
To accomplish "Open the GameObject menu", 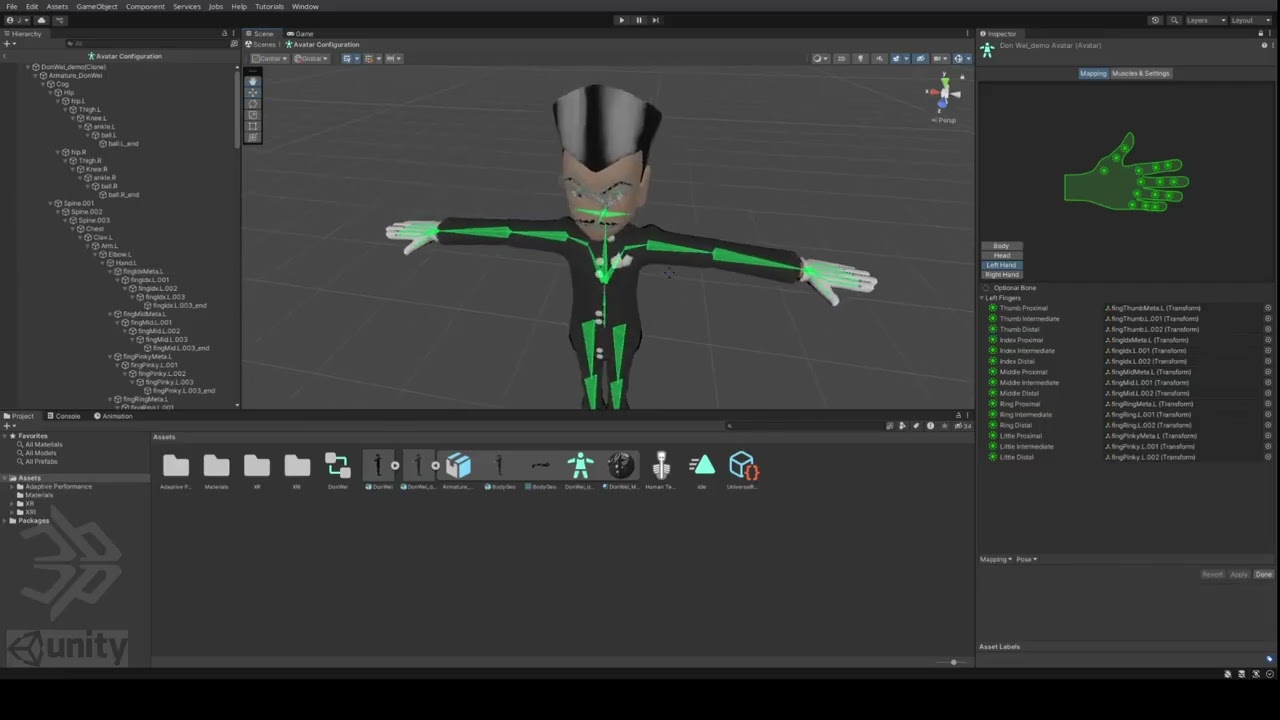I will point(97,6).
